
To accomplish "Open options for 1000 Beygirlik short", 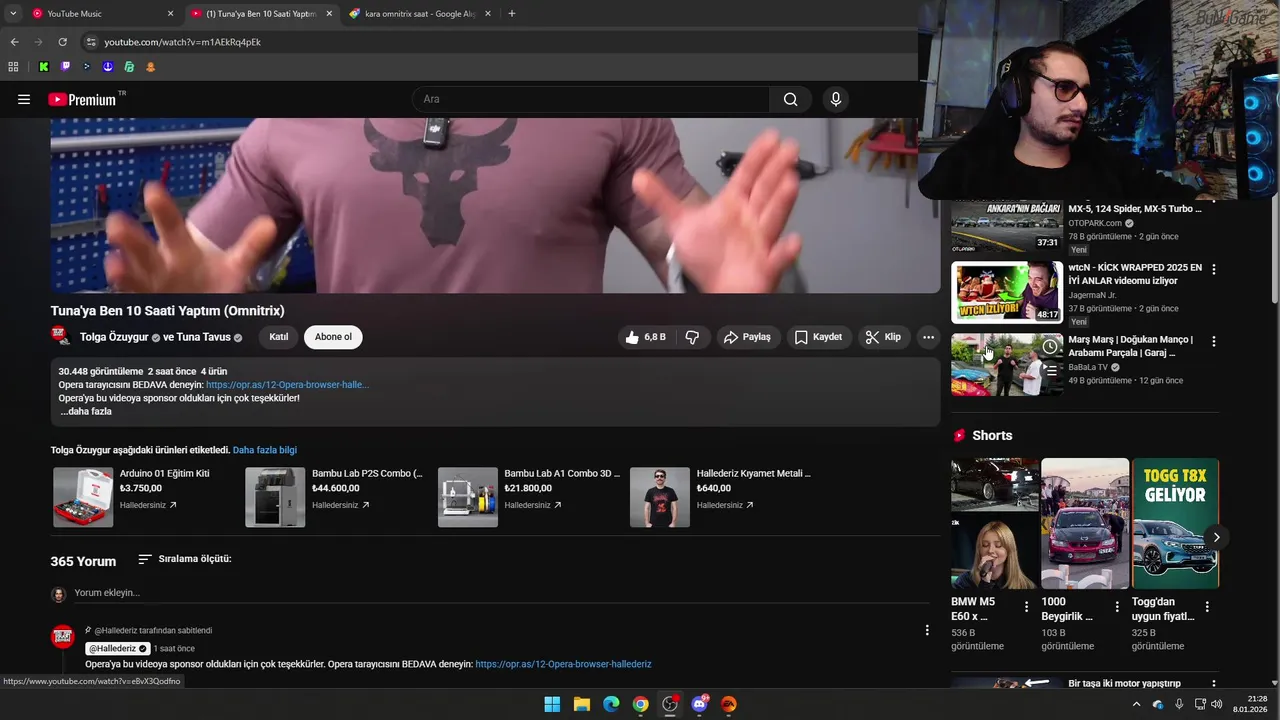I will coord(1117,607).
